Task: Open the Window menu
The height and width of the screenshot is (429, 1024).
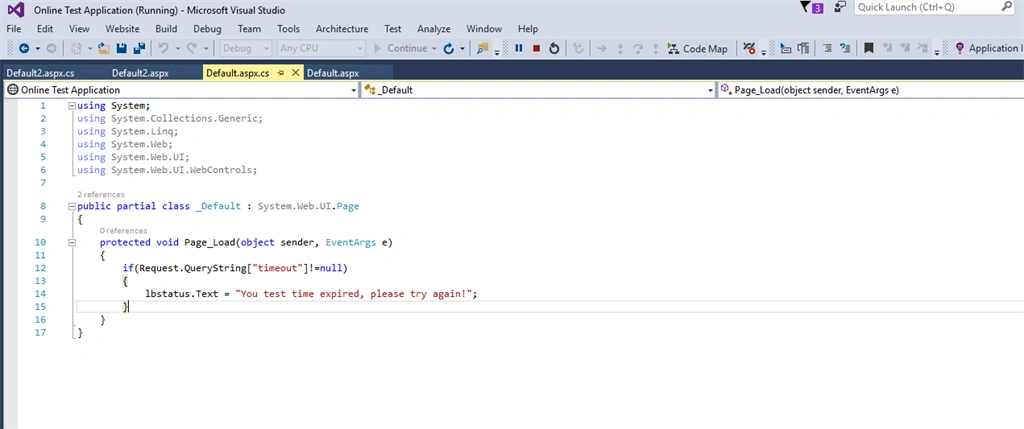Action: click(x=484, y=29)
